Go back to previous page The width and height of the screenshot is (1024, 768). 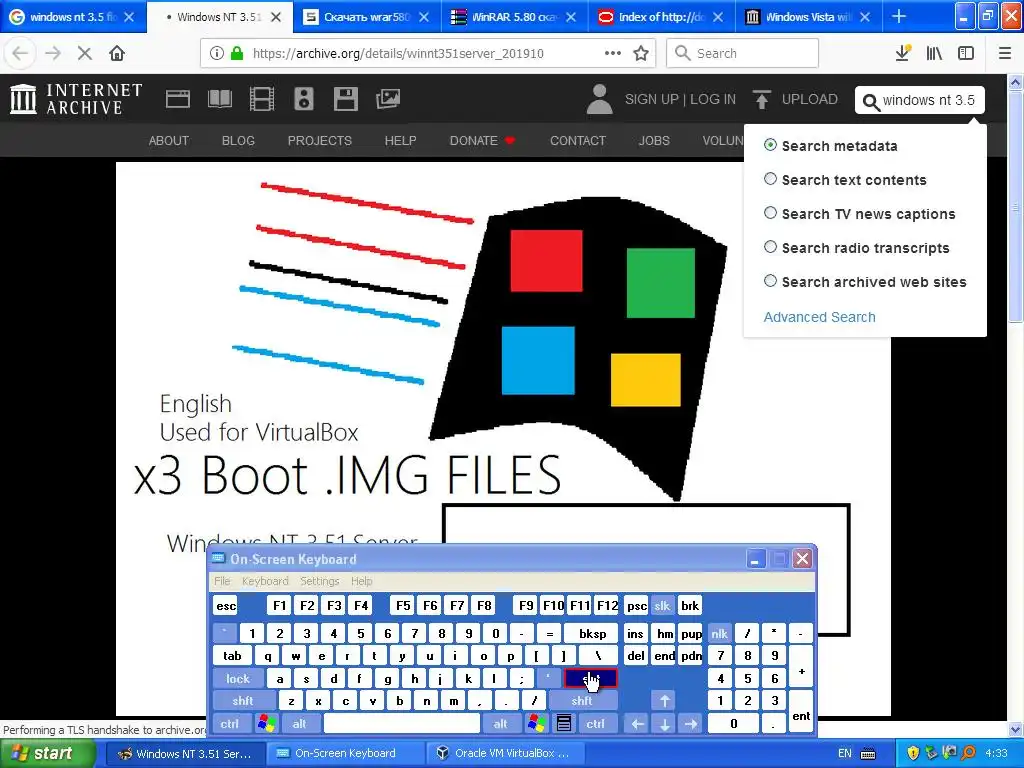20,54
